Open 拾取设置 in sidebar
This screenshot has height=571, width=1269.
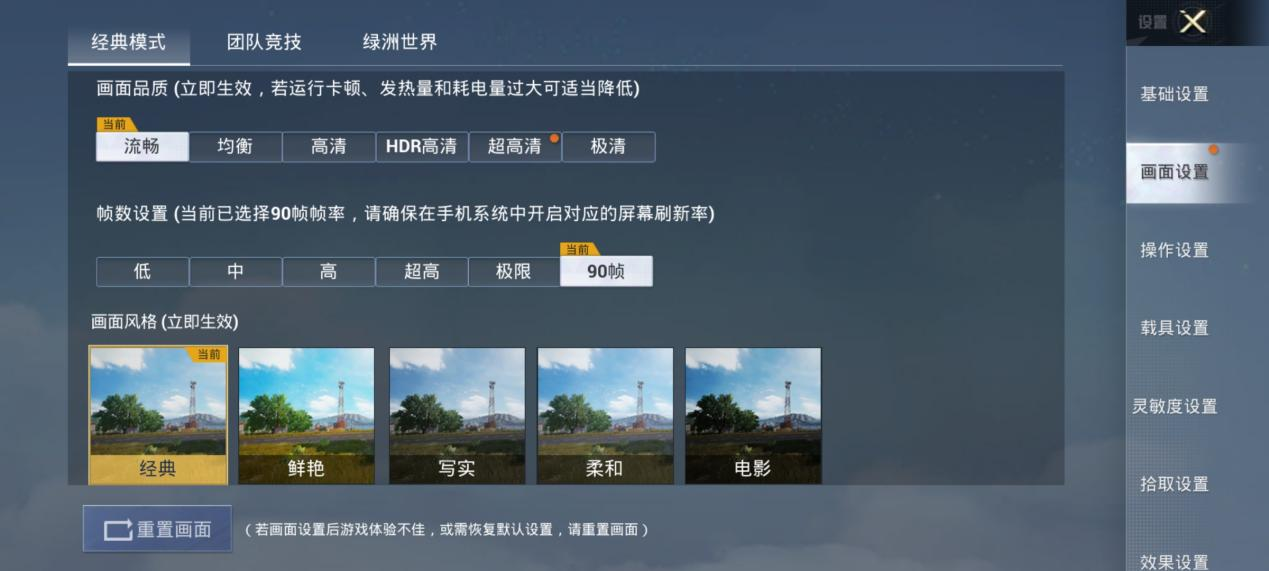click(1175, 484)
